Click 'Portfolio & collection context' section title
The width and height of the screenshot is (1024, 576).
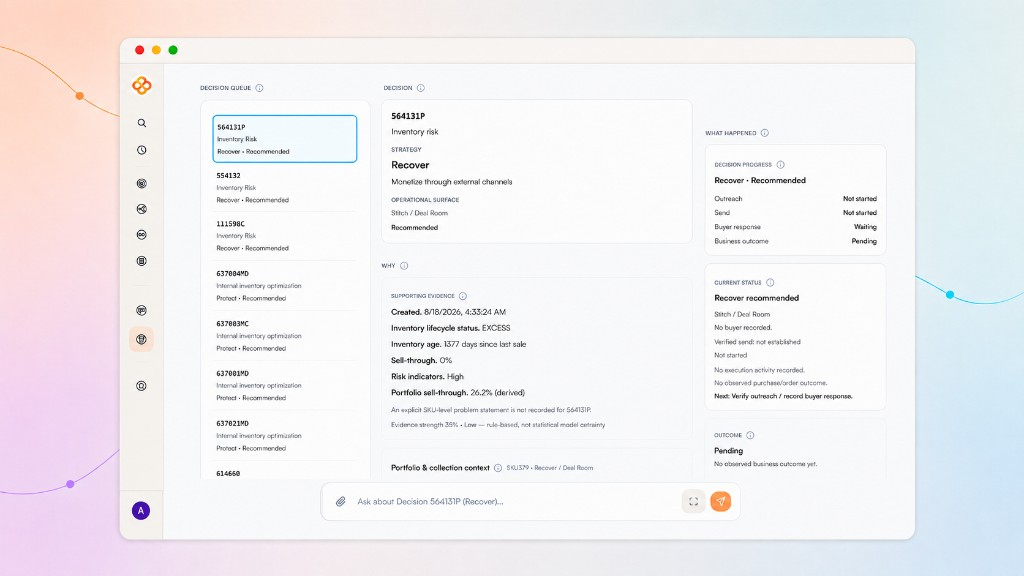[440, 468]
